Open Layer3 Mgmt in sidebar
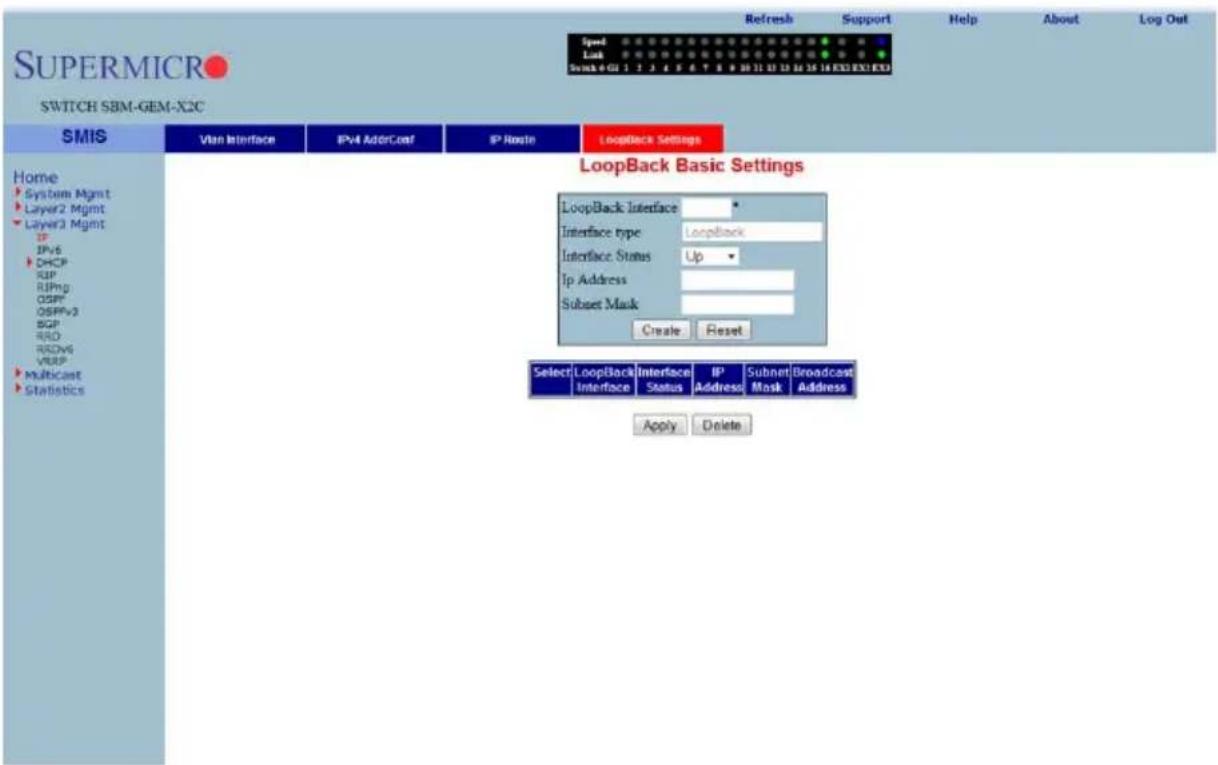 (65, 225)
